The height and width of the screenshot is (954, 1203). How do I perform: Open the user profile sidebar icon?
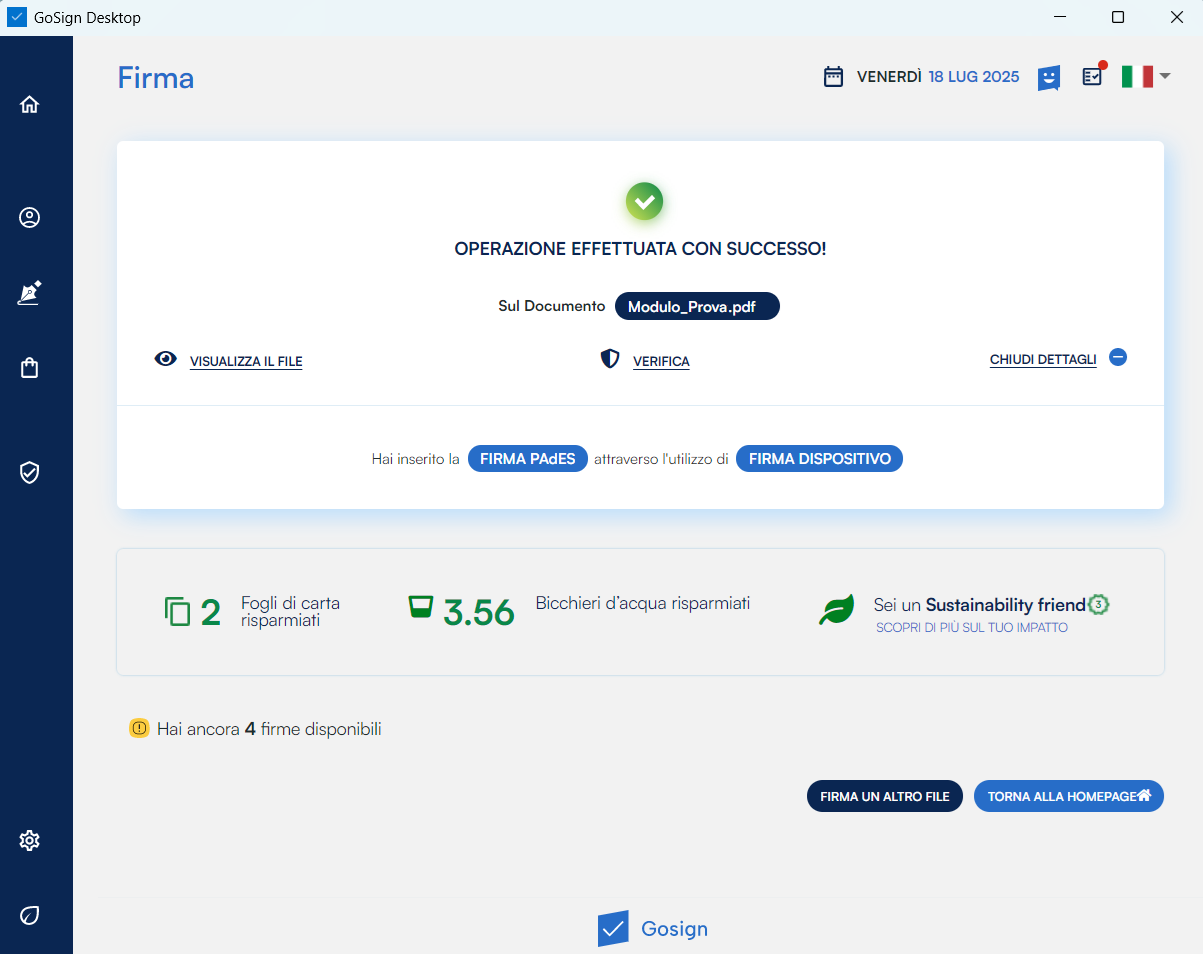(x=30, y=218)
